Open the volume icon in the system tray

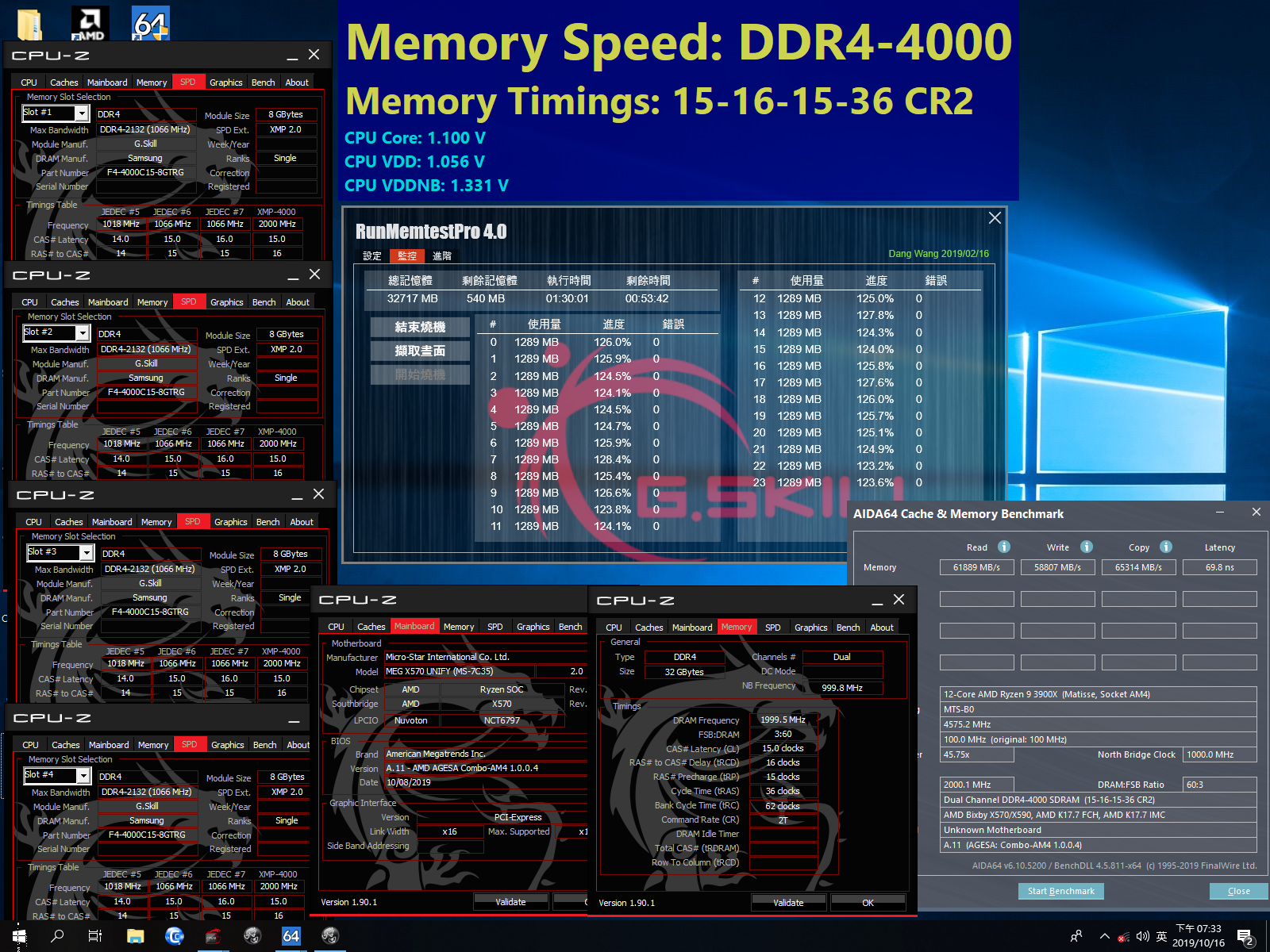(x=1142, y=936)
